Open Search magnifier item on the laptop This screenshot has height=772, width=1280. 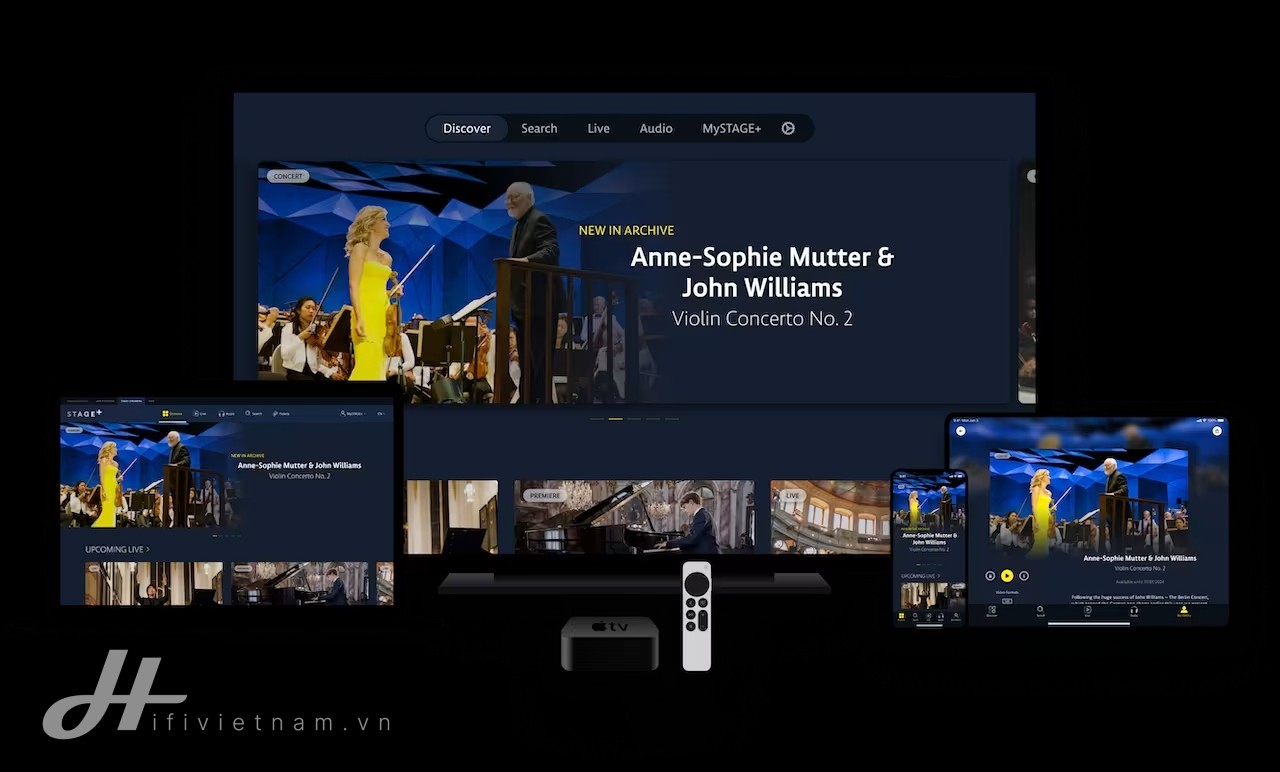pos(253,413)
